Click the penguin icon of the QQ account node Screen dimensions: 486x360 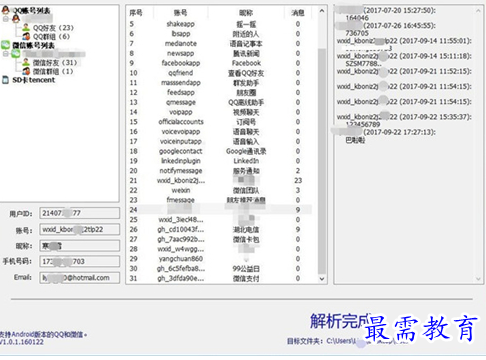point(16,19)
